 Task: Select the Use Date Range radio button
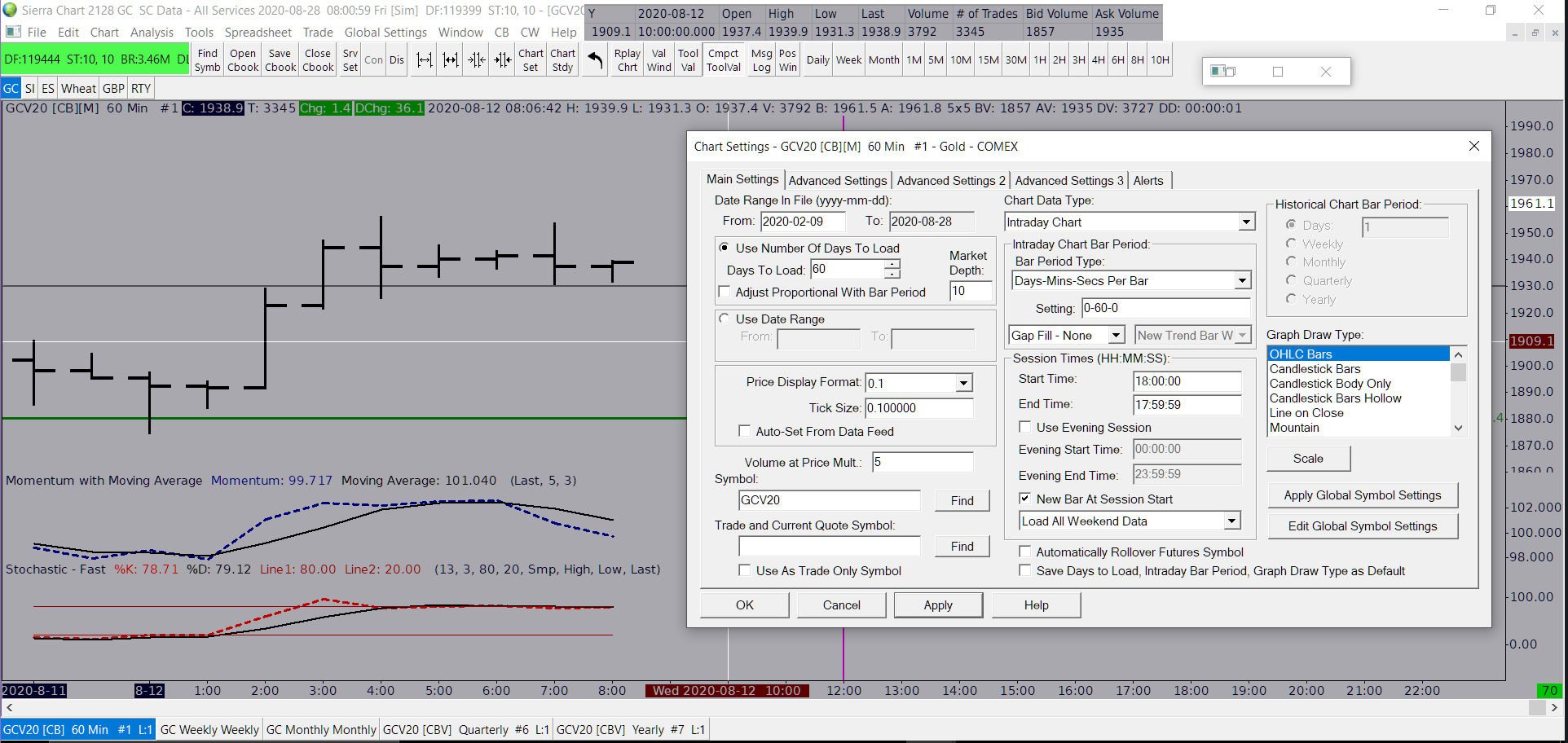[x=725, y=319]
